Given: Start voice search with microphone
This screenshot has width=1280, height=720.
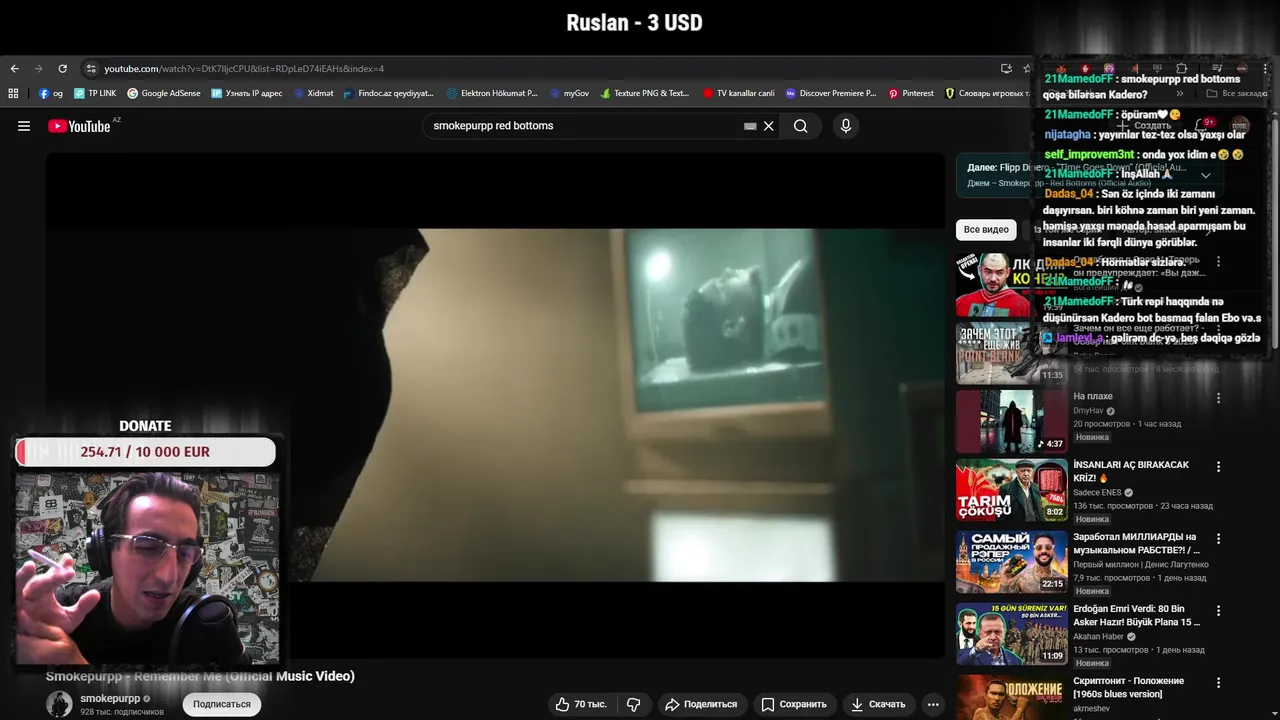Looking at the screenshot, I should 846,126.
